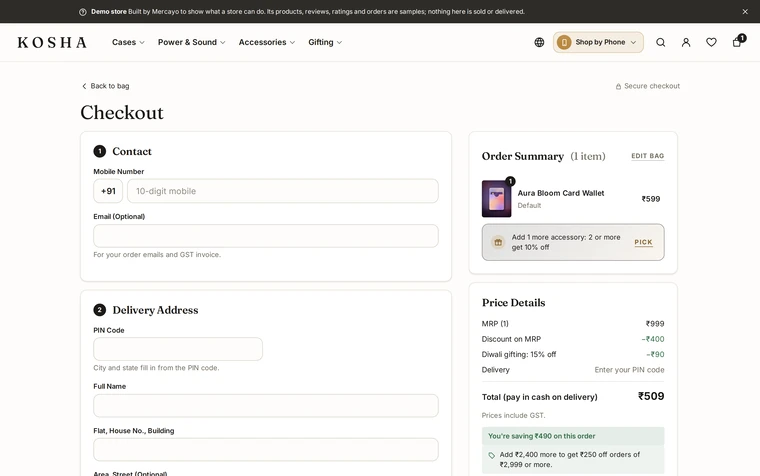The image size is (760, 476).
Task: Expand the Accessories menu
Action: tap(267, 42)
